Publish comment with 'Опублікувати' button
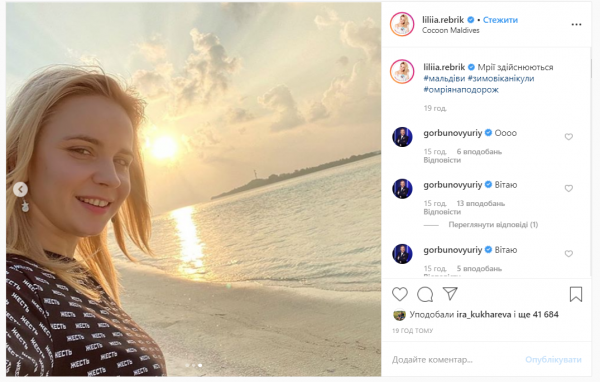Screen dimensions: 600x382 (x=553, y=360)
